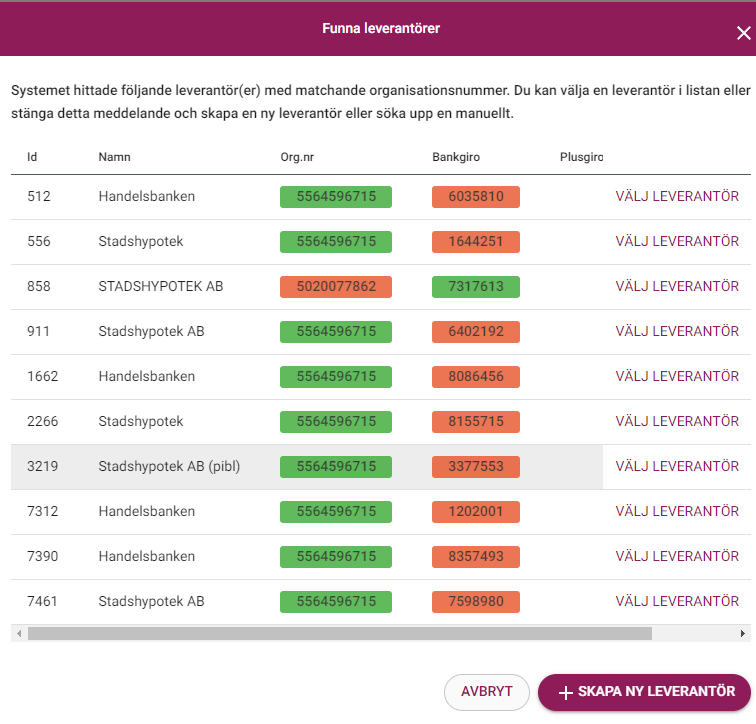Select the name Stadshypotek AB (pibl)
This screenshot has width=756, height=724.
pos(169,467)
